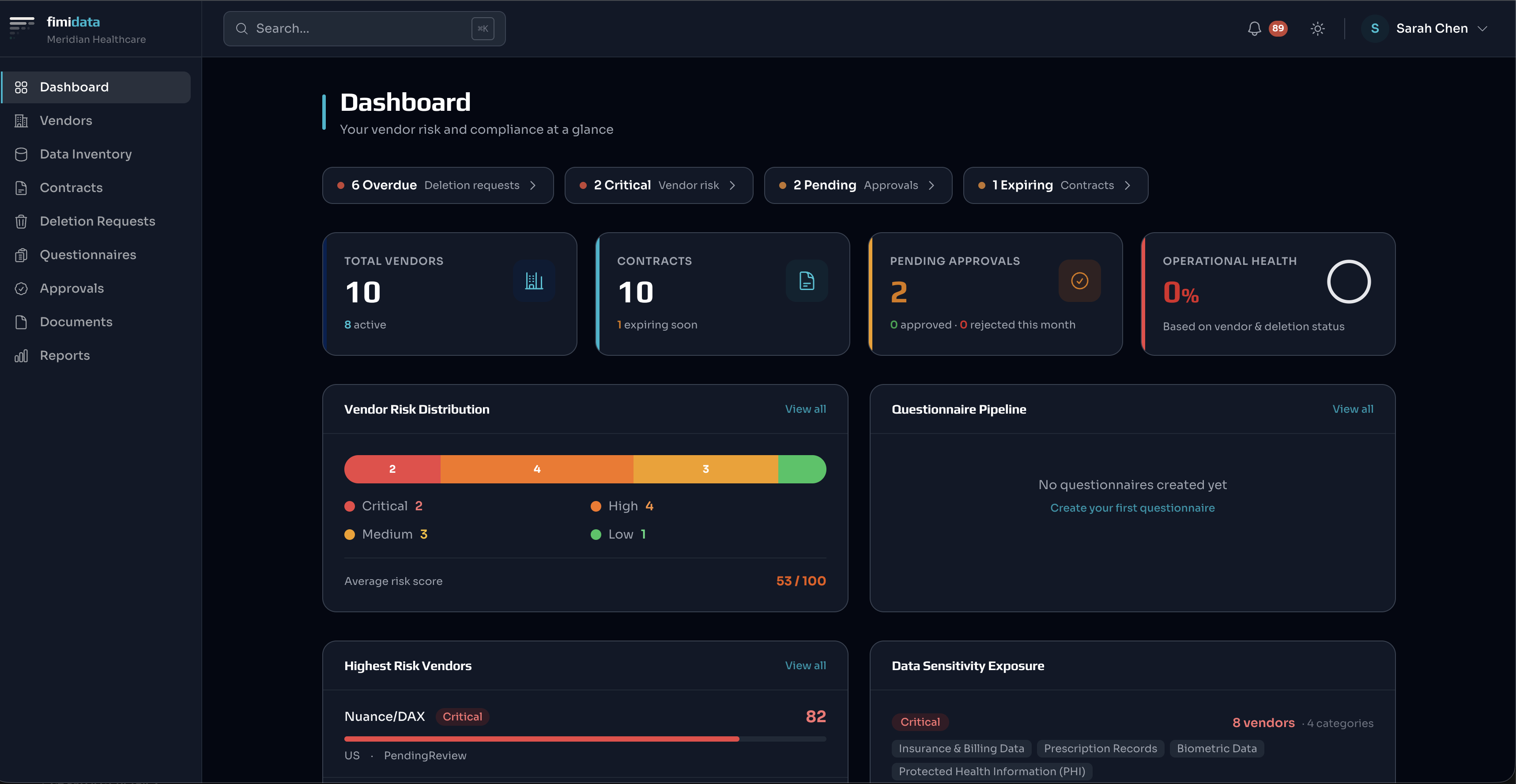View all in Vendor Risk Distribution
Screen dimensions: 1516x784
(x=805, y=409)
